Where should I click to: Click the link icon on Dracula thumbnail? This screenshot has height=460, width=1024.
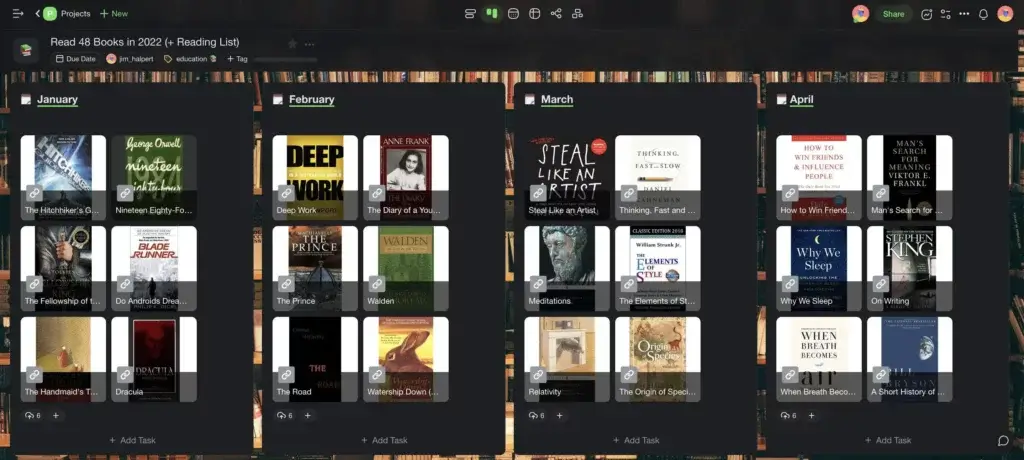pyautogui.click(x=125, y=375)
